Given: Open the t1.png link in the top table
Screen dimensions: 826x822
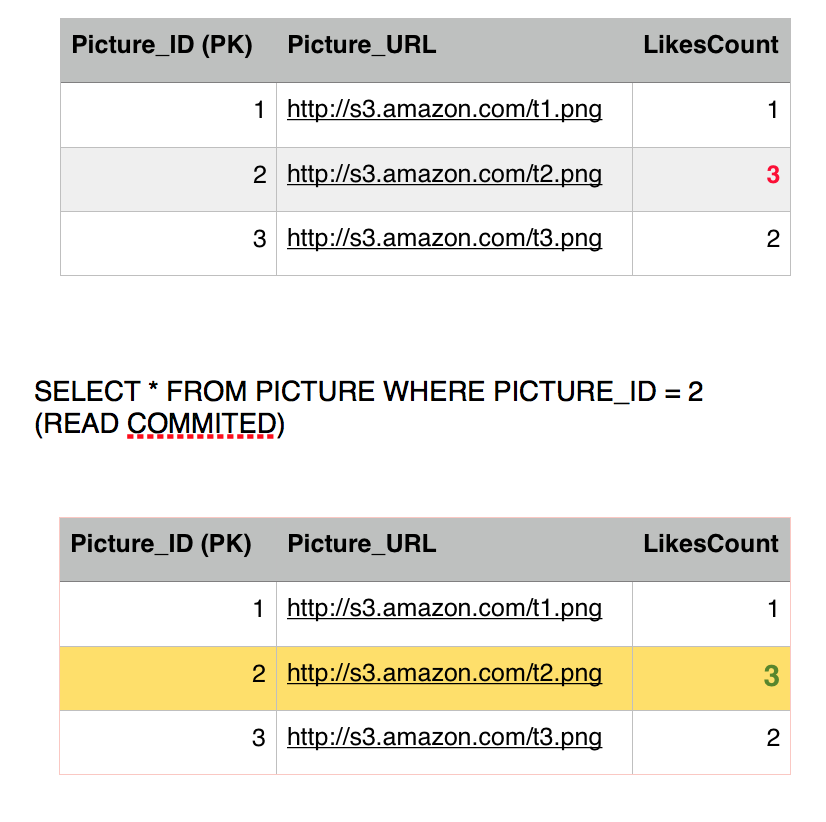Looking at the screenshot, I should (x=444, y=109).
